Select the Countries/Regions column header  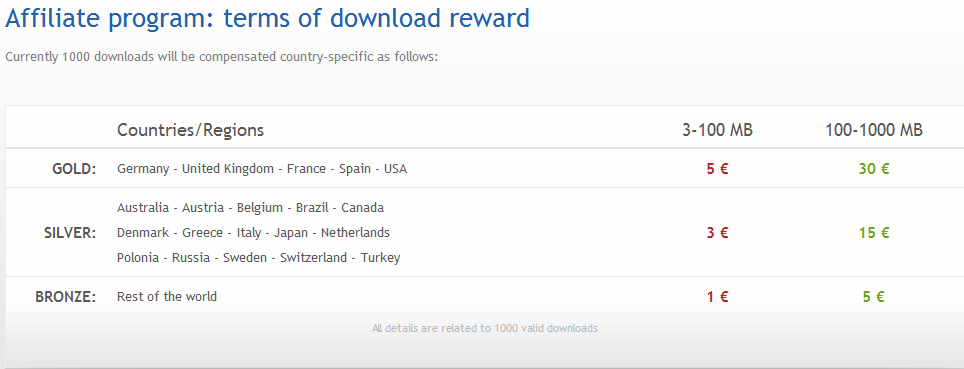(x=191, y=130)
